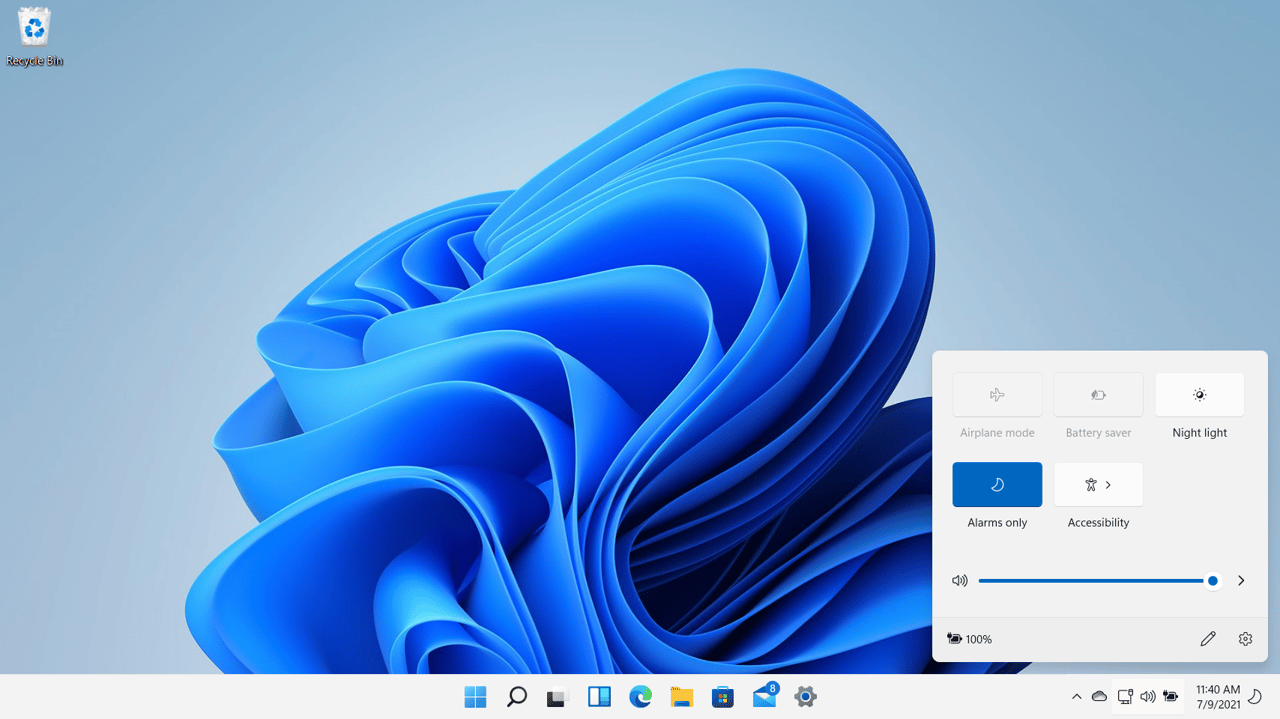Expand hidden icons in the system tray
Viewport: 1280px width, 719px height.
[x=1076, y=696]
